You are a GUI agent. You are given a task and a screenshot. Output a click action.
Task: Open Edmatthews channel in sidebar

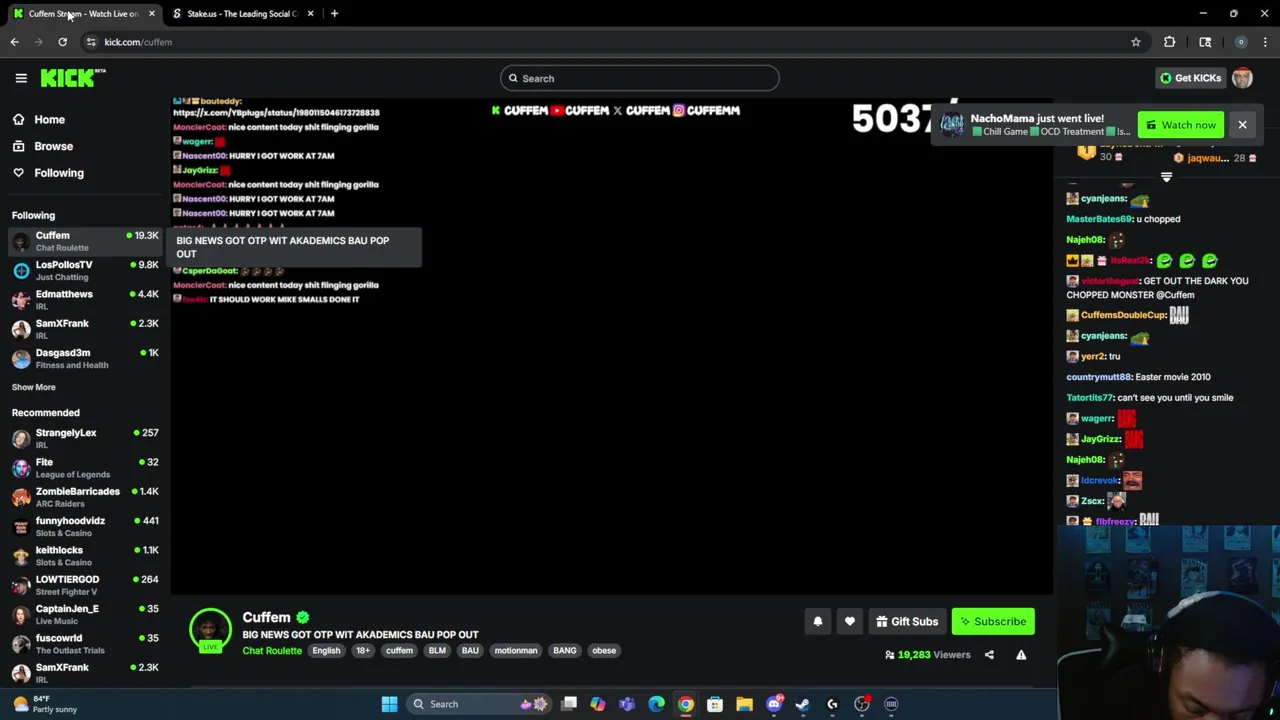pos(85,299)
